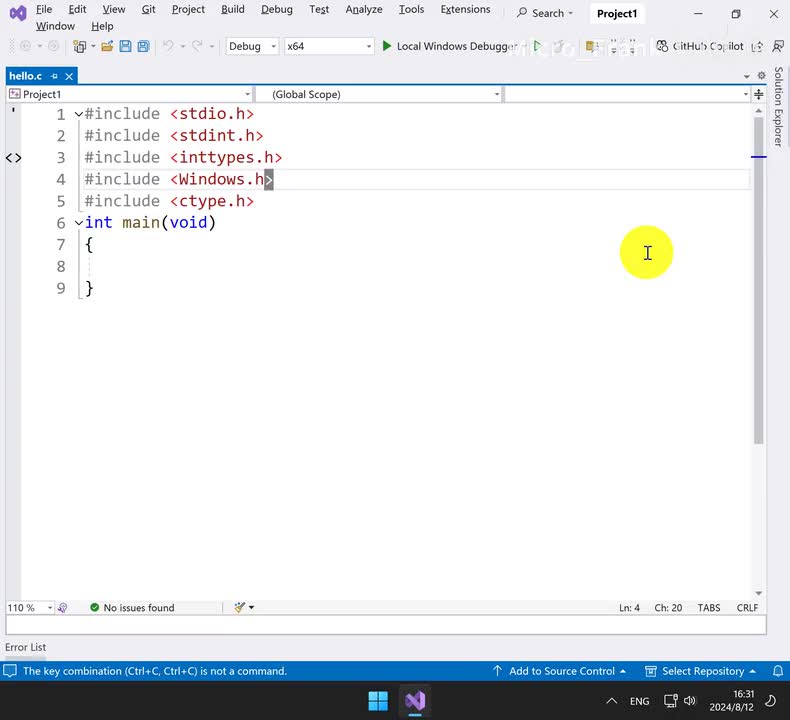Viewport: 790px width, 720px height.
Task: Open the Test menu
Action: [x=319, y=10]
